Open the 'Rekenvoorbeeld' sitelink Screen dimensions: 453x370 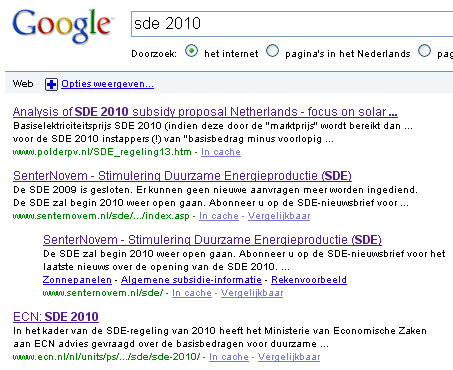click(309, 280)
